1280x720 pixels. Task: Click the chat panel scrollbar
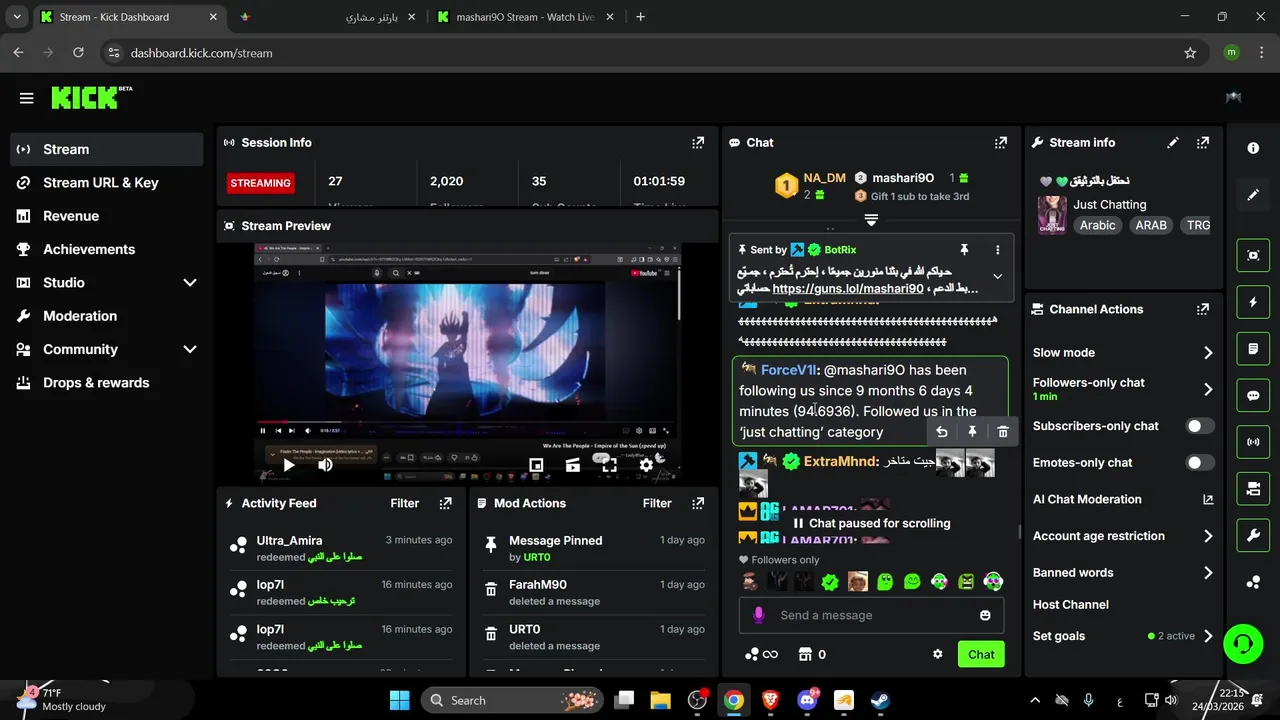click(x=1019, y=531)
